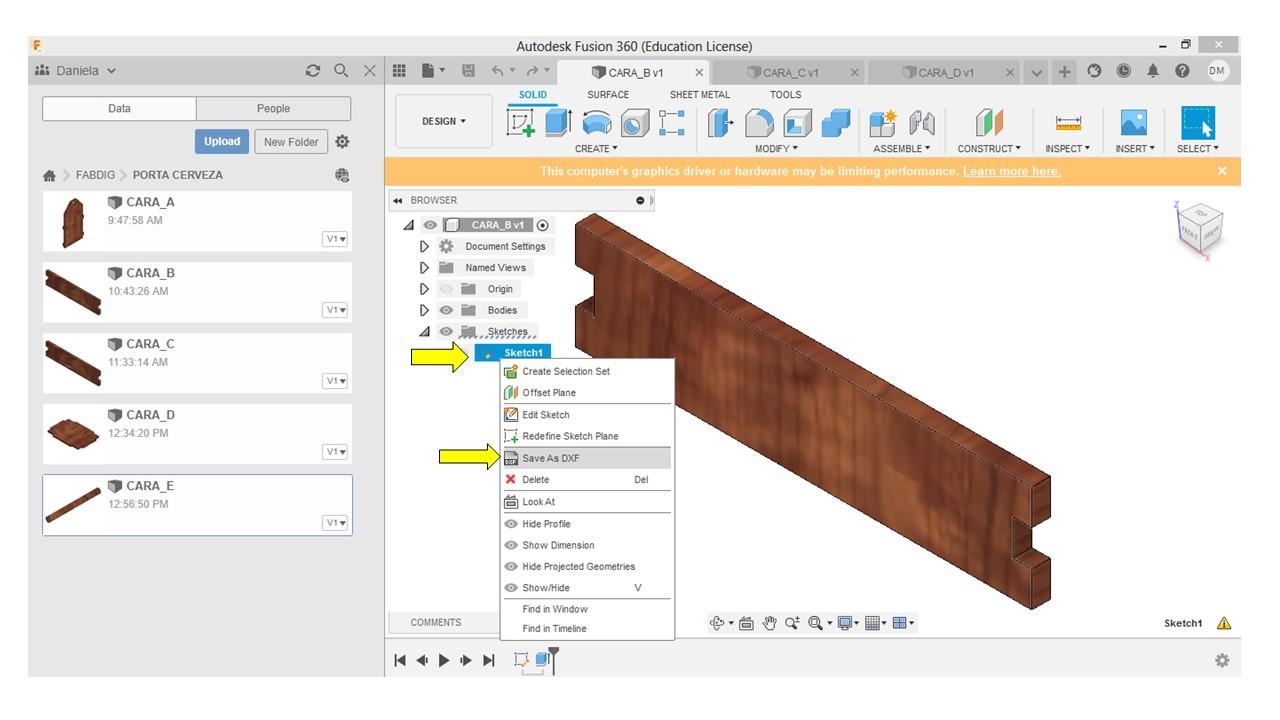This screenshot has height=720, width=1280.
Task: Open the timeline settings gear
Action: 1222,660
